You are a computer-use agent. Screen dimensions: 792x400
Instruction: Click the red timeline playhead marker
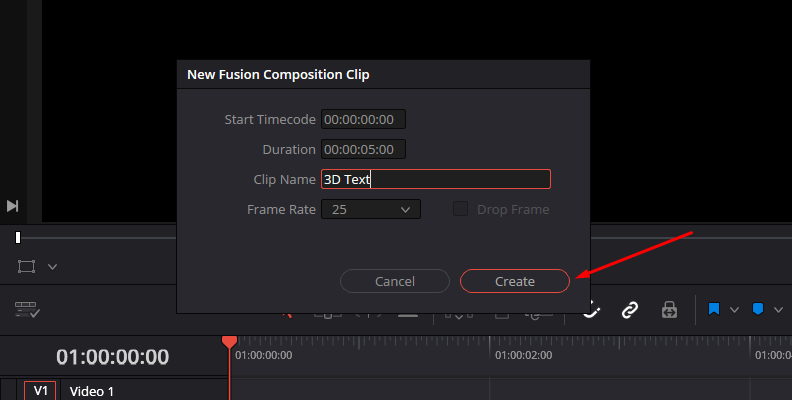[229, 342]
